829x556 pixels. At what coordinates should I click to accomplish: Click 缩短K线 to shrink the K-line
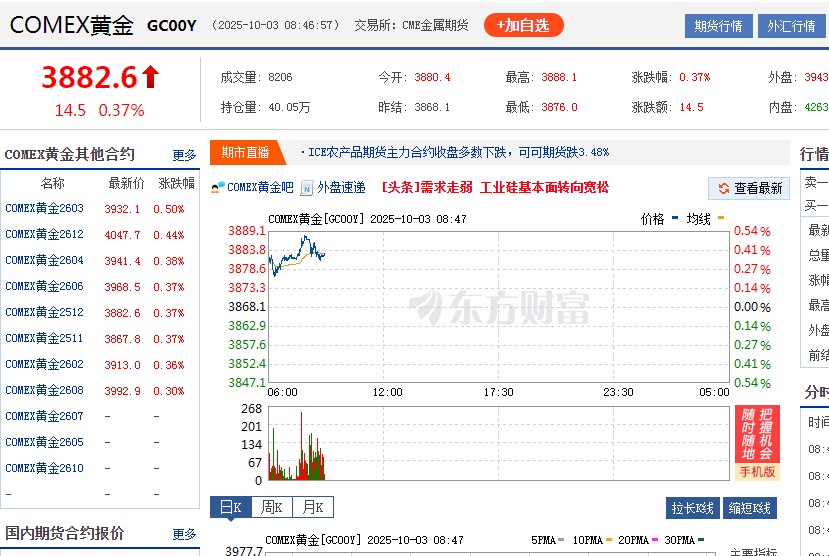[749, 508]
